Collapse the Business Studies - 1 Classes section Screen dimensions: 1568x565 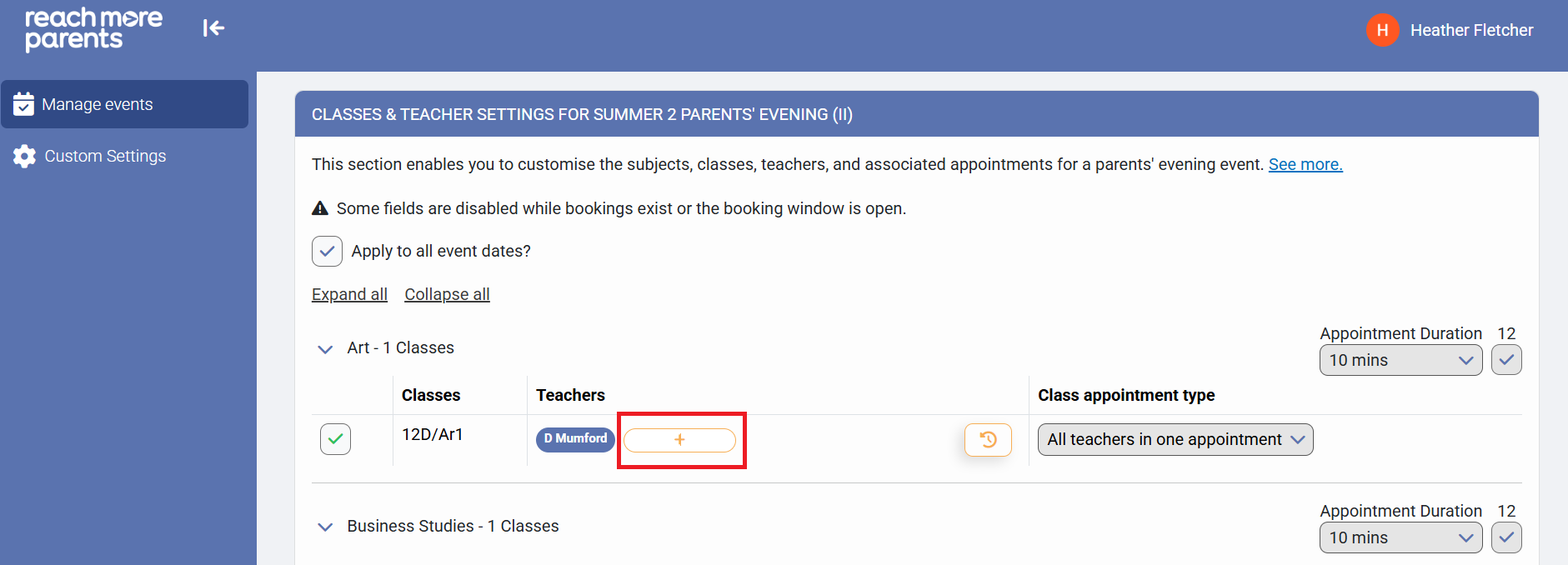pos(325,527)
